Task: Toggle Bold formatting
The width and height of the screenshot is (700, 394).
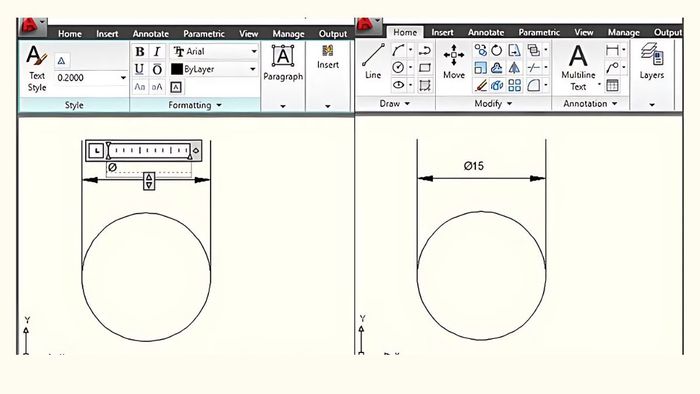Action: [x=140, y=52]
